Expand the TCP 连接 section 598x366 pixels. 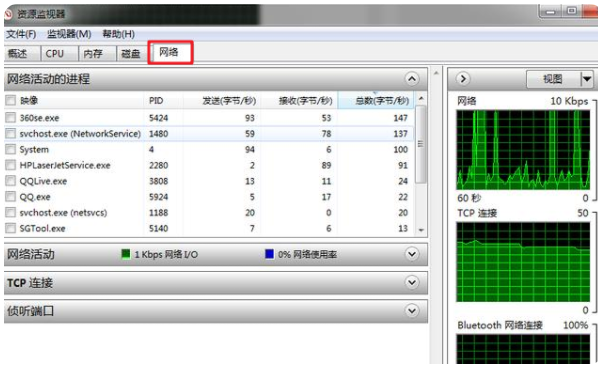tap(412, 283)
